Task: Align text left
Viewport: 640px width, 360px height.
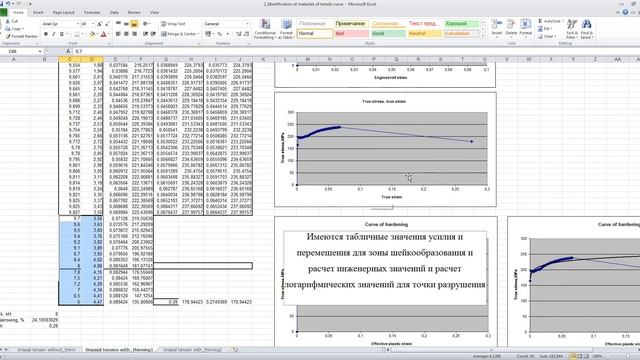Action: (118, 34)
